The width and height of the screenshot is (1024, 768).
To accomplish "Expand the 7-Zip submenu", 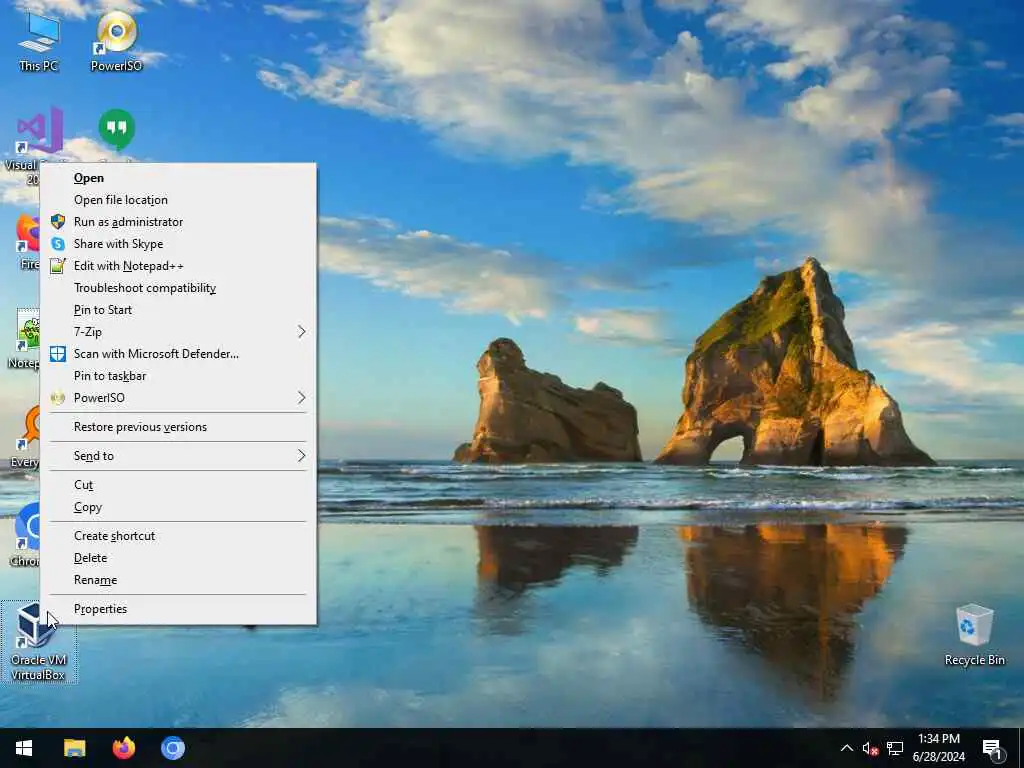I will [x=178, y=332].
